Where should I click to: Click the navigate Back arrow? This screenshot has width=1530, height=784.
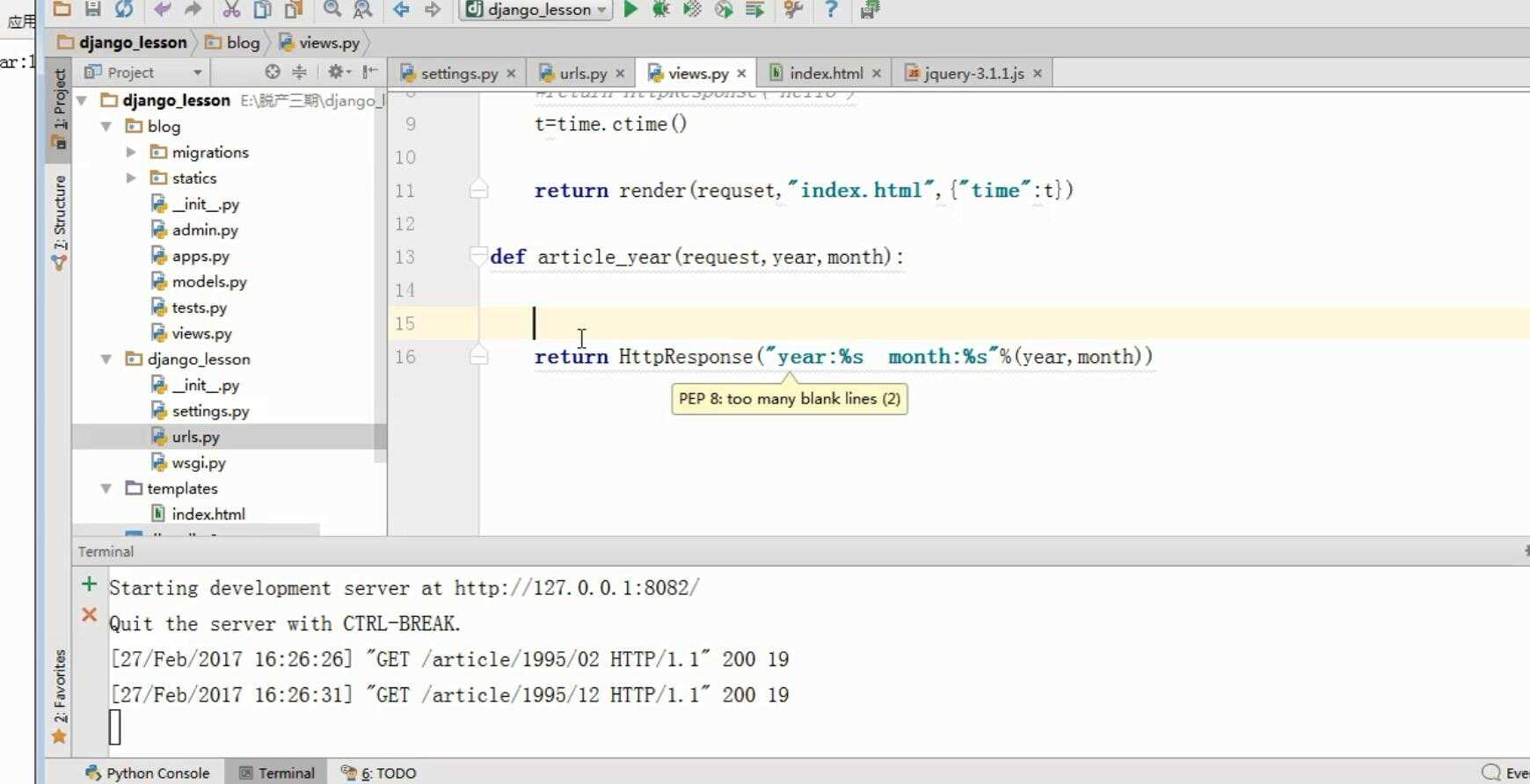pos(401,9)
